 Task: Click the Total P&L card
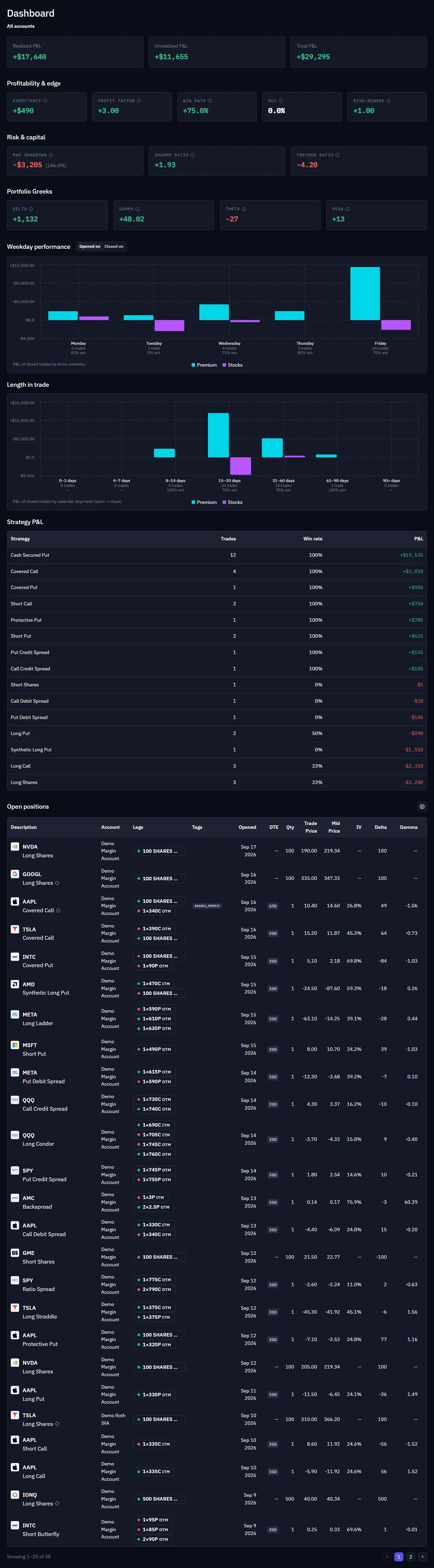point(359,52)
